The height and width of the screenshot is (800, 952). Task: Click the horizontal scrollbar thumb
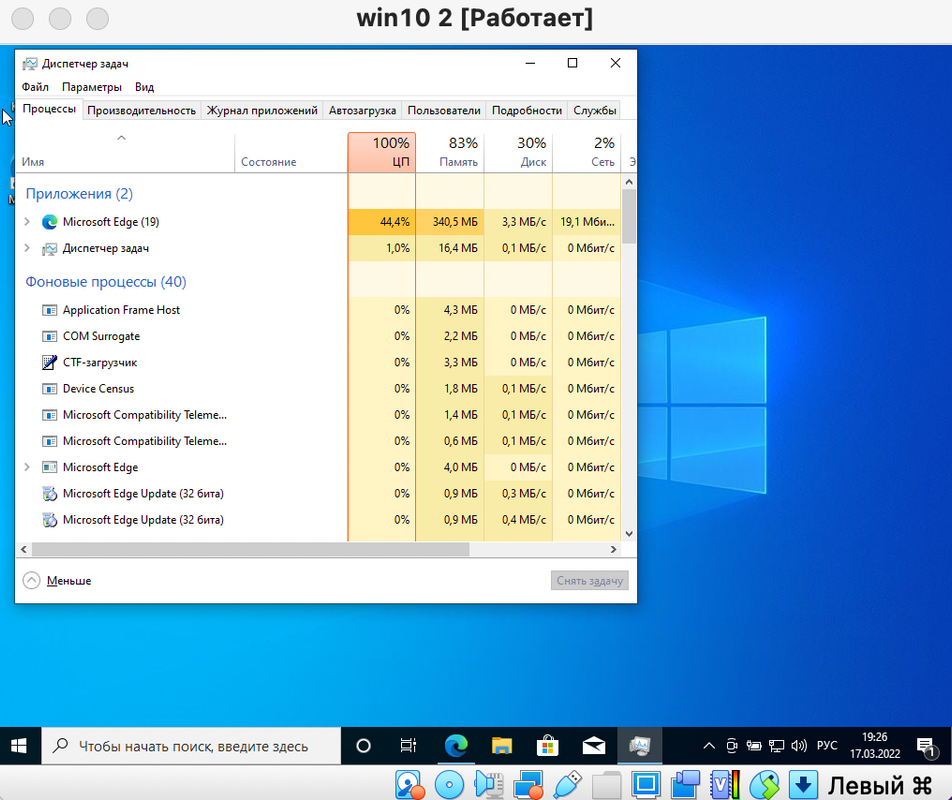pos(251,549)
